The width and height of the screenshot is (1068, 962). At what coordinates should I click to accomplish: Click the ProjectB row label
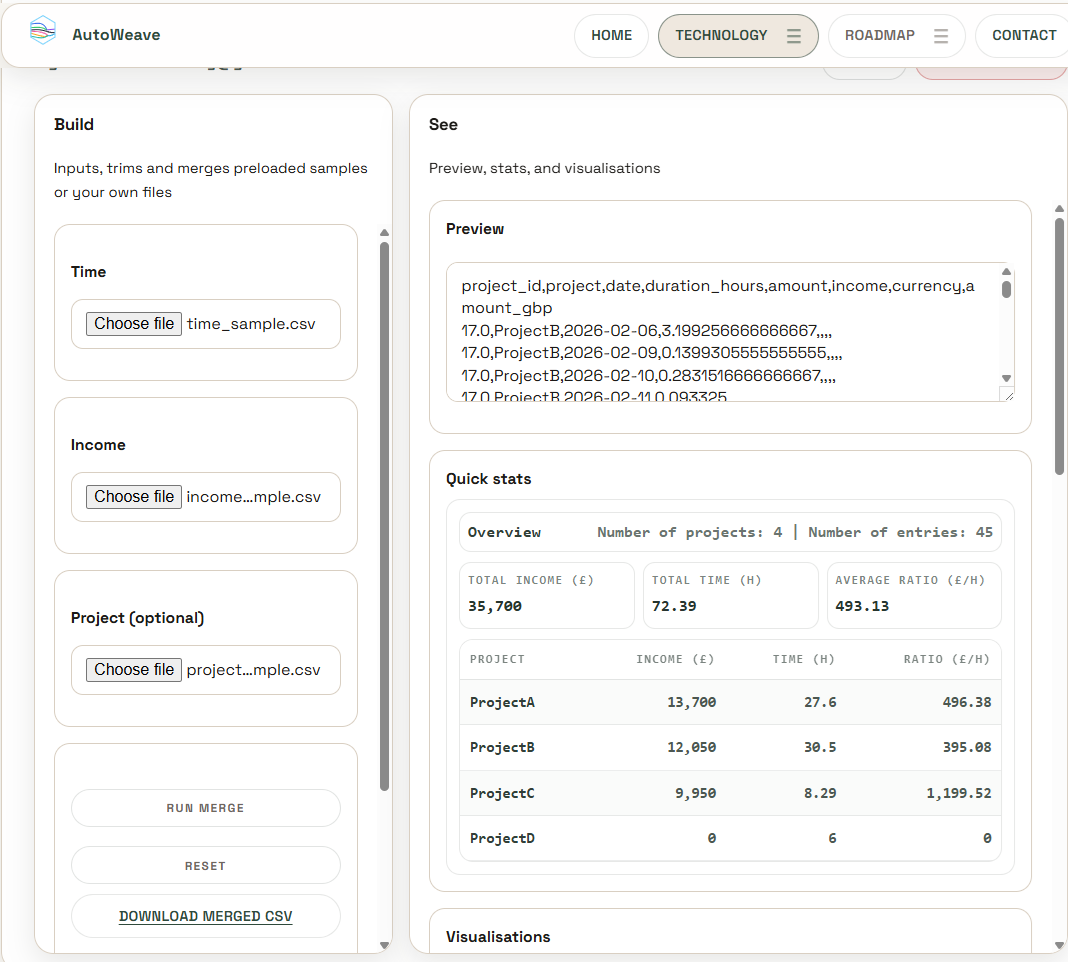(x=502, y=747)
